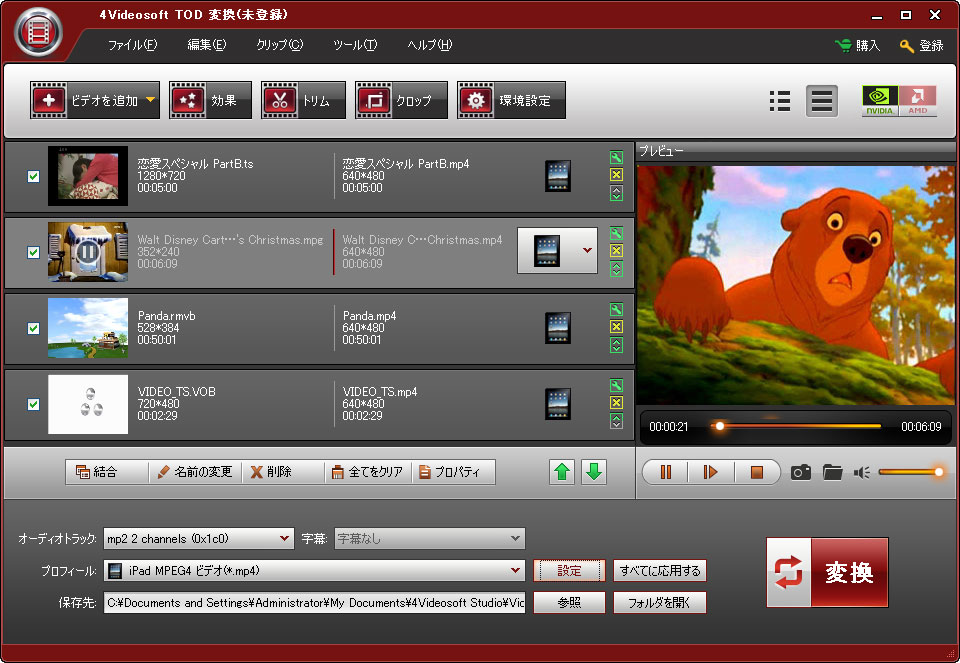960x663 pixels.
Task: Click the 変換 convert button
Action: pos(827,572)
